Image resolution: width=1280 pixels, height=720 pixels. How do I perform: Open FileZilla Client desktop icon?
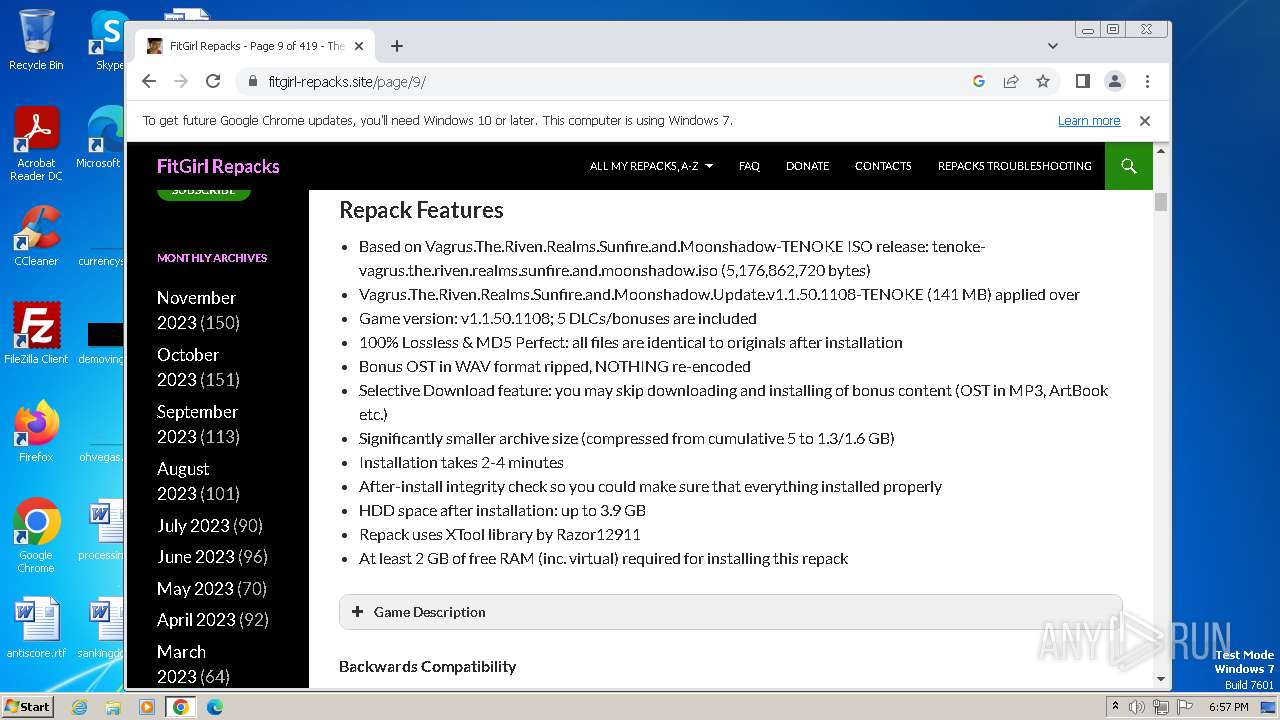36,333
